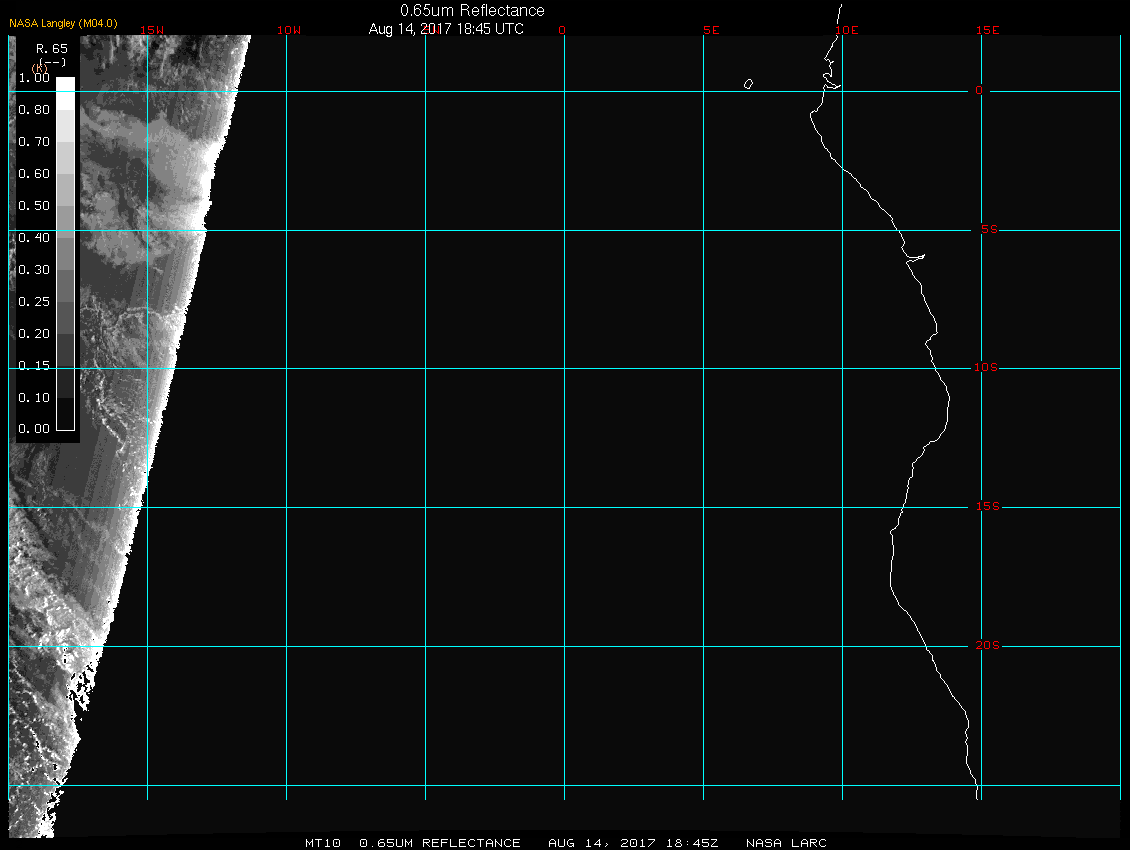The width and height of the screenshot is (1130, 850).
Task: Click the "R.65" colorbar heading
Action: click(51, 48)
